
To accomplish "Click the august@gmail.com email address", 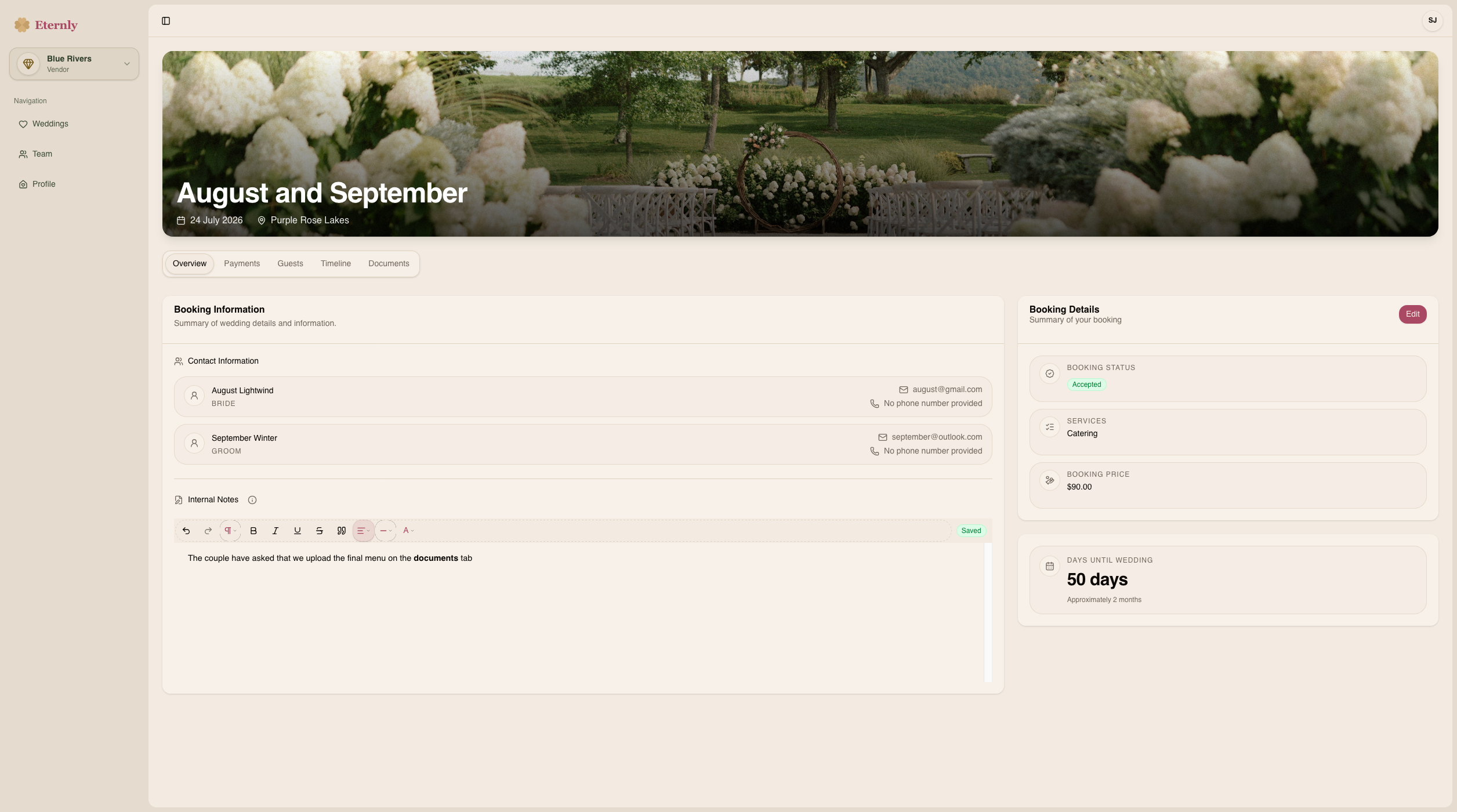I will (947, 390).
